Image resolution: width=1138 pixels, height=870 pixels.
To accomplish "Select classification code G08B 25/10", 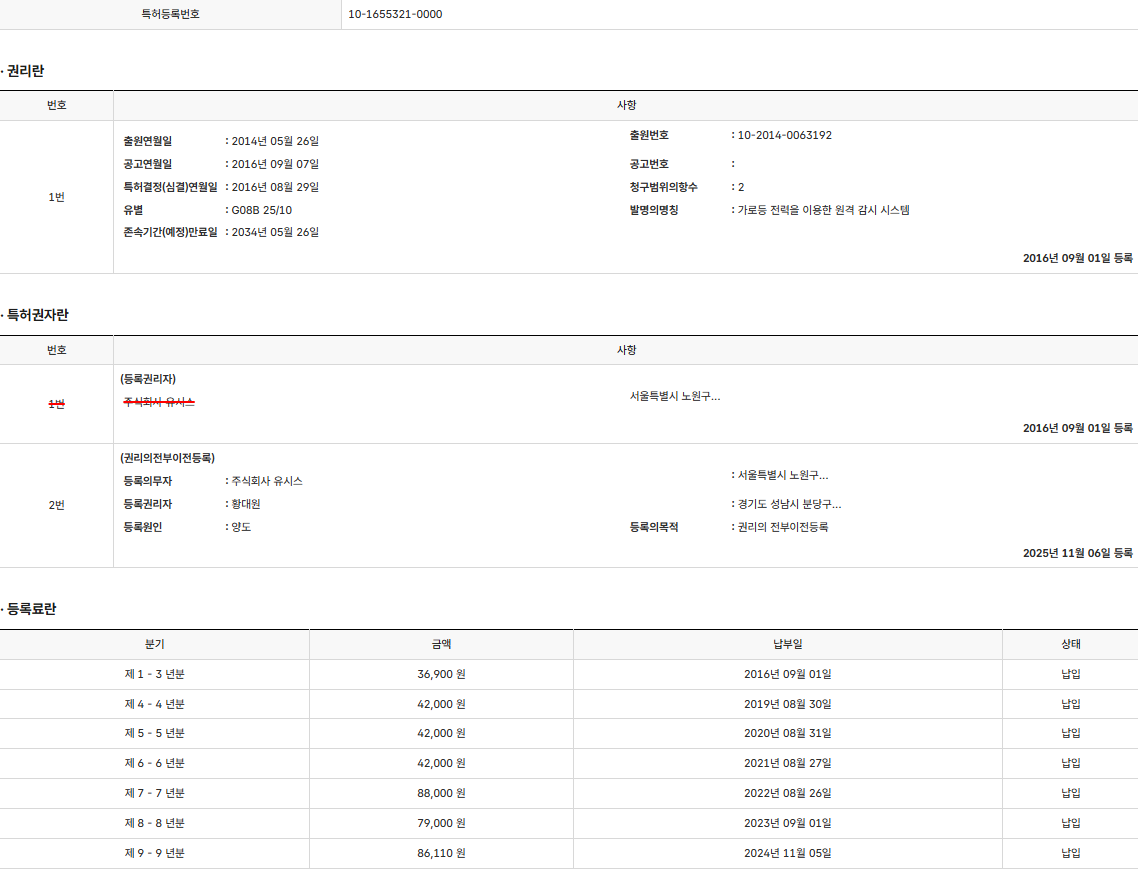I will tap(261, 210).
